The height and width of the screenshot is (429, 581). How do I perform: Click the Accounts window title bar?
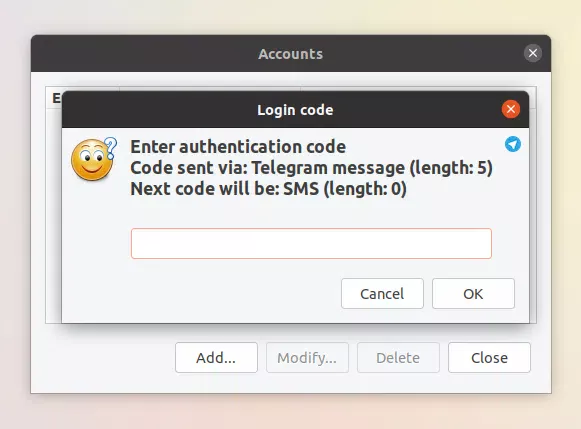290,54
